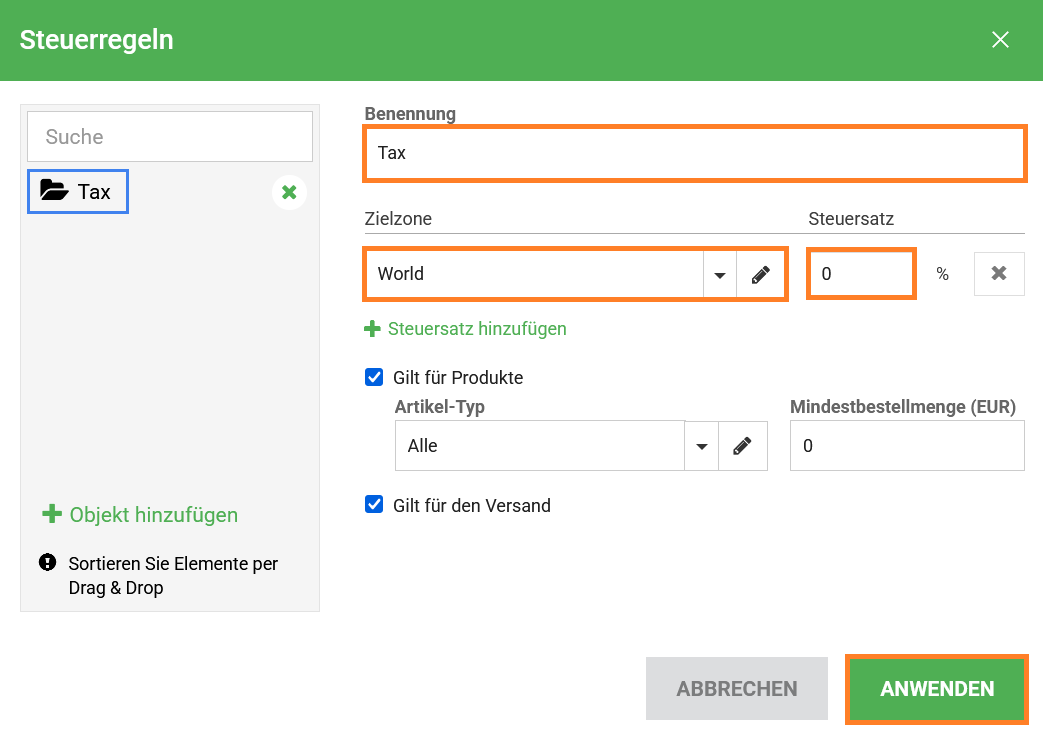Screen dimensions: 1043x739
Task: Edit the Zielzone World pencil icon
Action: point(761,274)
